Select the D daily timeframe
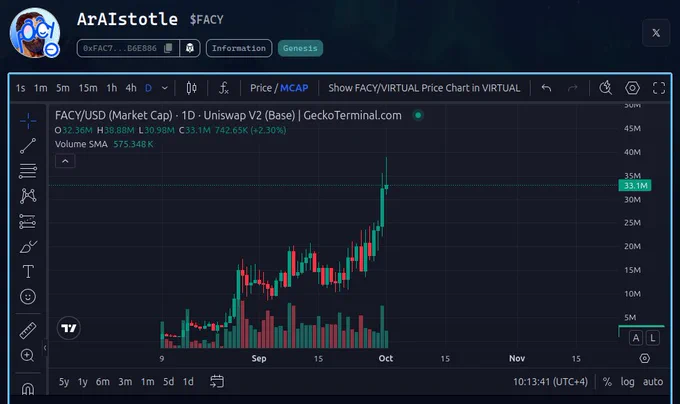 148,88
